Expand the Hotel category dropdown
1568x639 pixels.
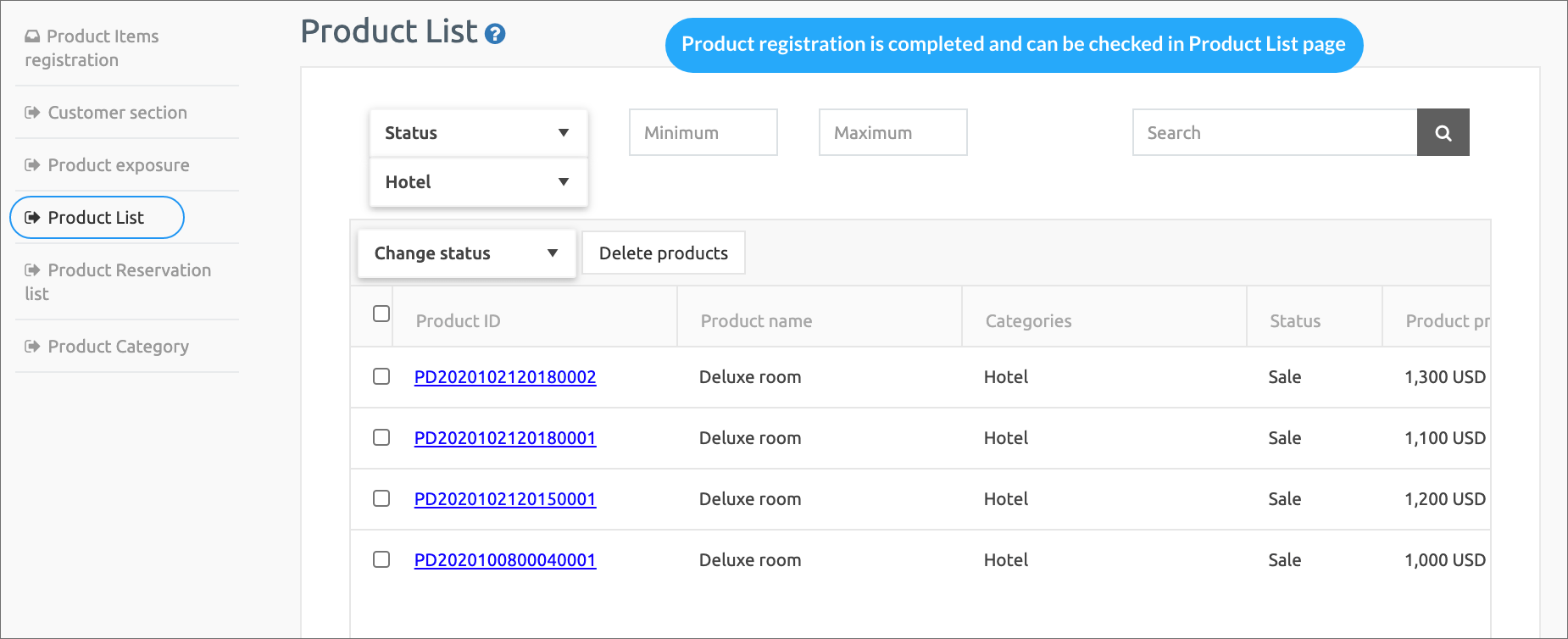(478, 182)
